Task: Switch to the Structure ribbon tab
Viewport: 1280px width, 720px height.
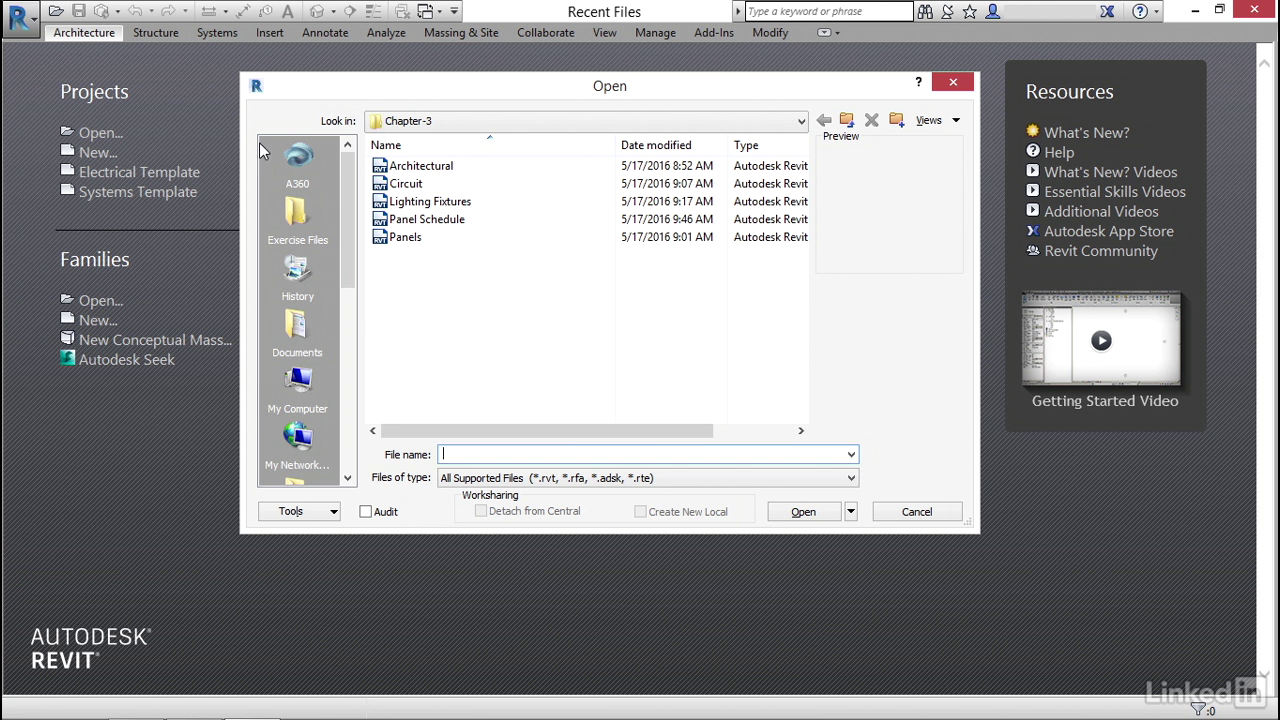Action: pyautogui.click(x=156, y=32)
